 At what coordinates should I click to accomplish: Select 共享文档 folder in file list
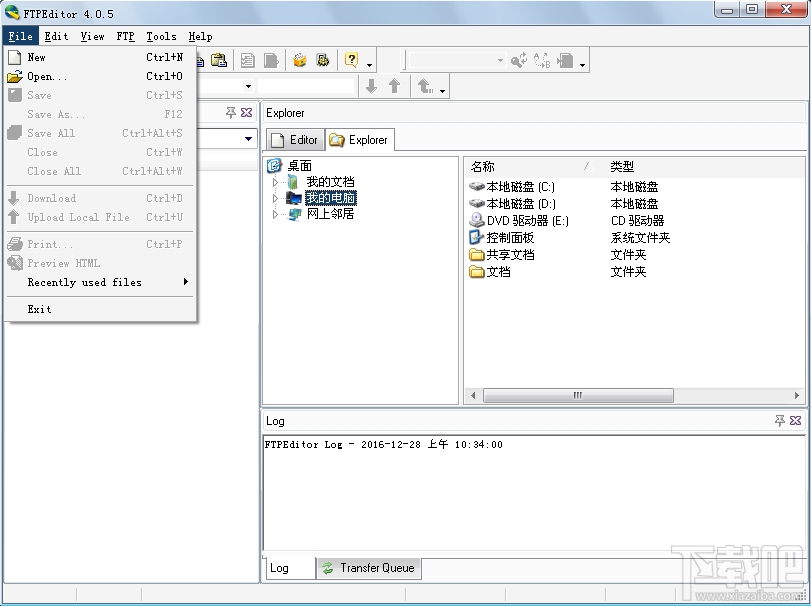[x=510, y=255]
